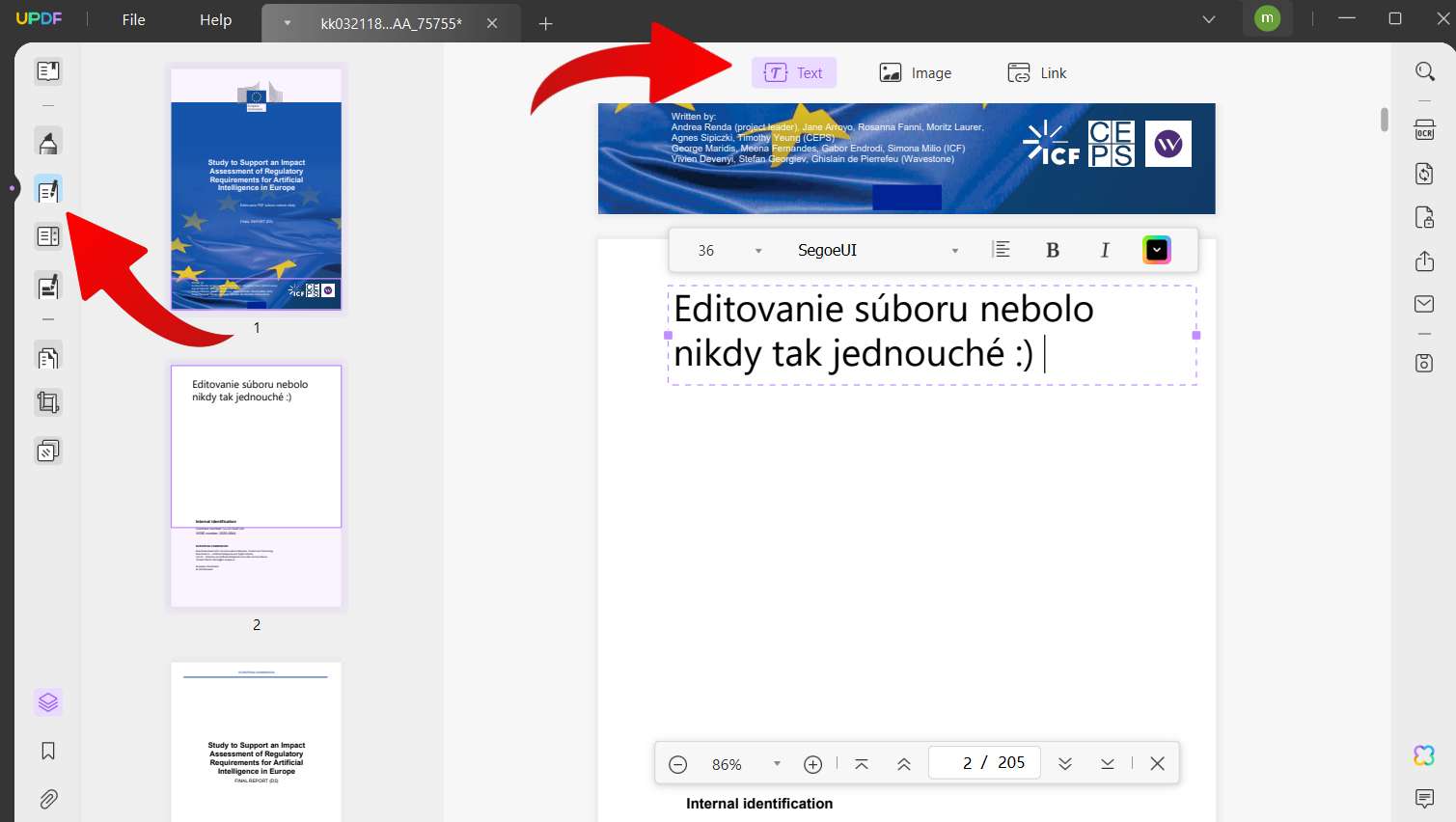Image resolution: width=1456 pixels, height=822 pixels.
Task: Click the Share file icon
Action: point(1424,260)
